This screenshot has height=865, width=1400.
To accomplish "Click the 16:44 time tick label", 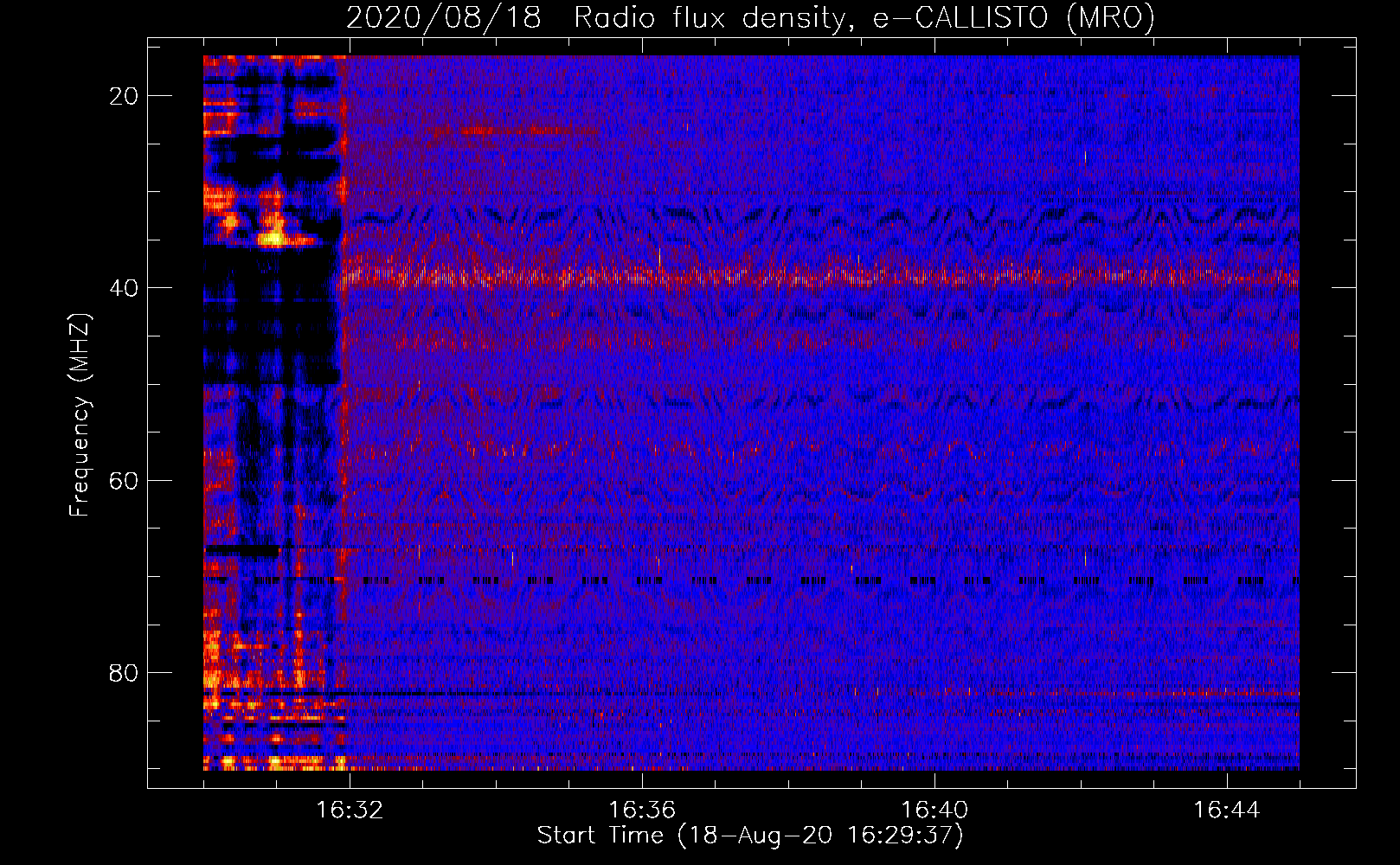I will coord(1227,811).
